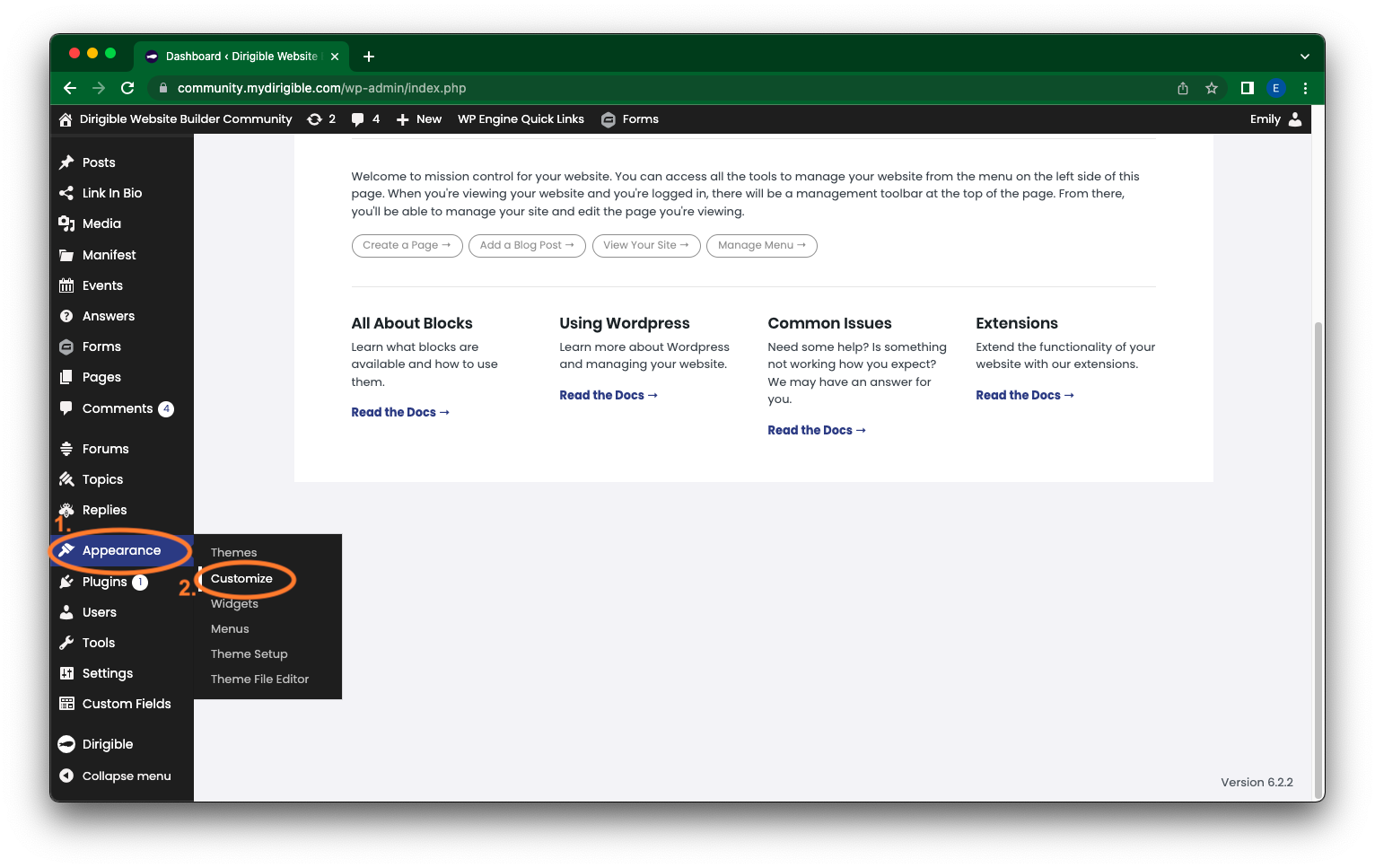Go back with the browser back arrow
The width and height of the screenshot is (1375, 868).
click(x=70, y=88)
